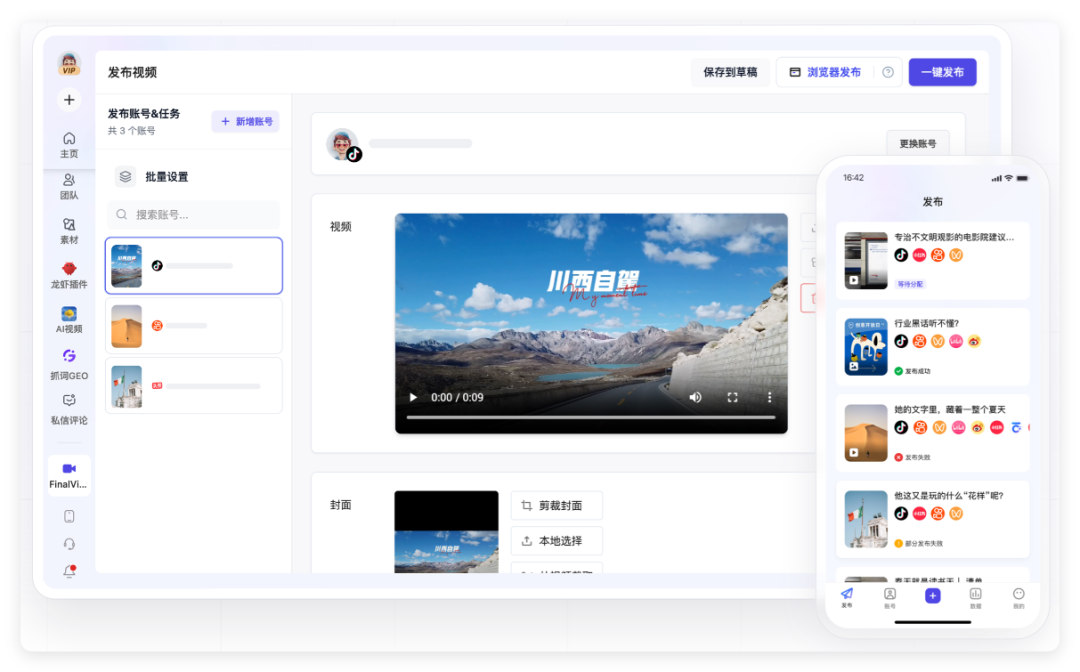Click the 搜索账号 search field
The height and width of the screenshot is (672, 1080).
[x=194, y=214]
